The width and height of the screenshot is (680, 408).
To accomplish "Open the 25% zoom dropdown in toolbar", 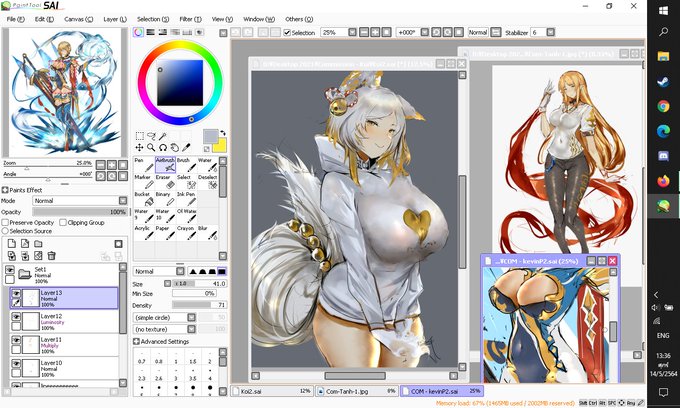I will pos(352,33).
